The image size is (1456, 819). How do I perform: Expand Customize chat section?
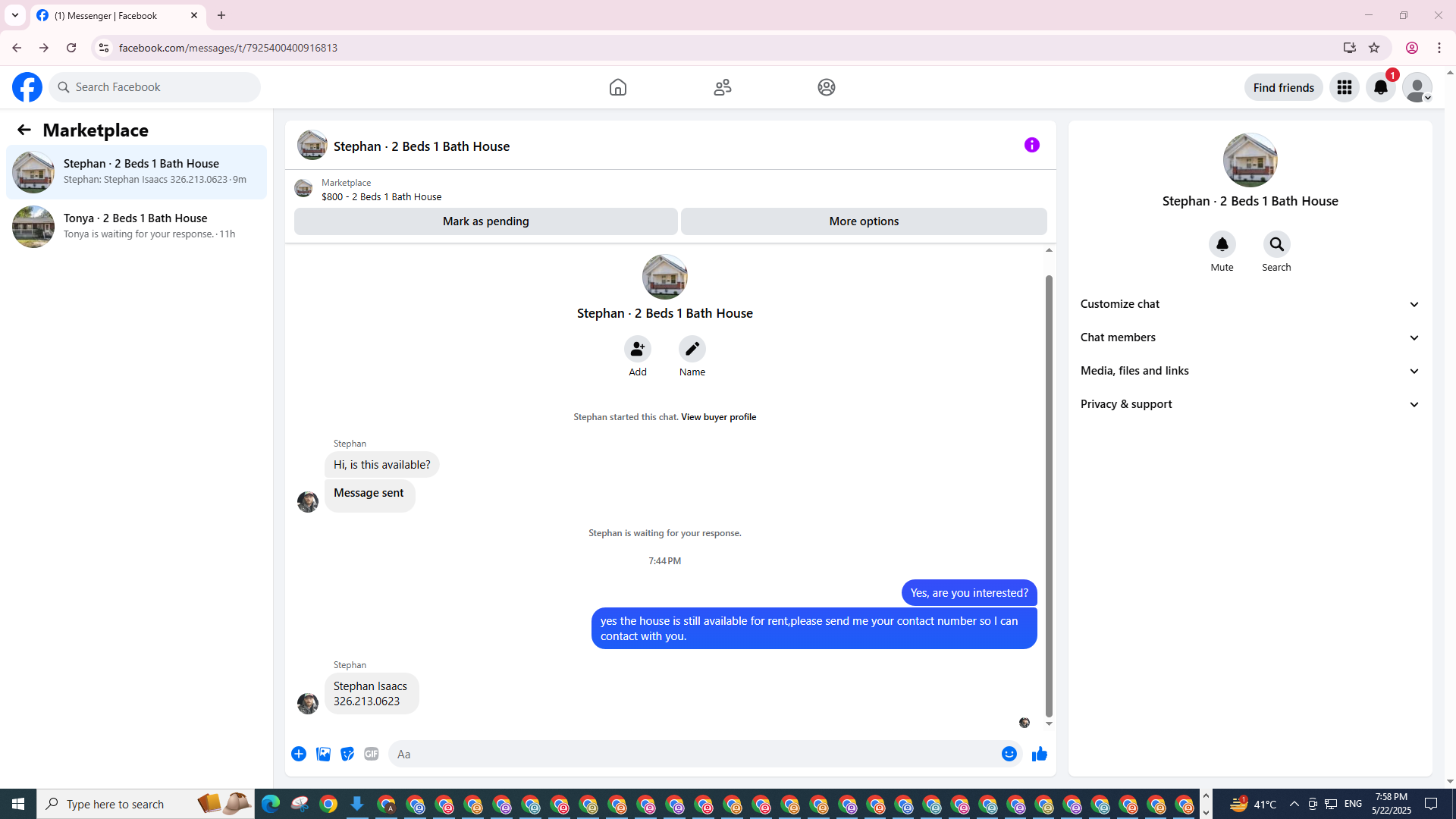[x=1250, y=304]
